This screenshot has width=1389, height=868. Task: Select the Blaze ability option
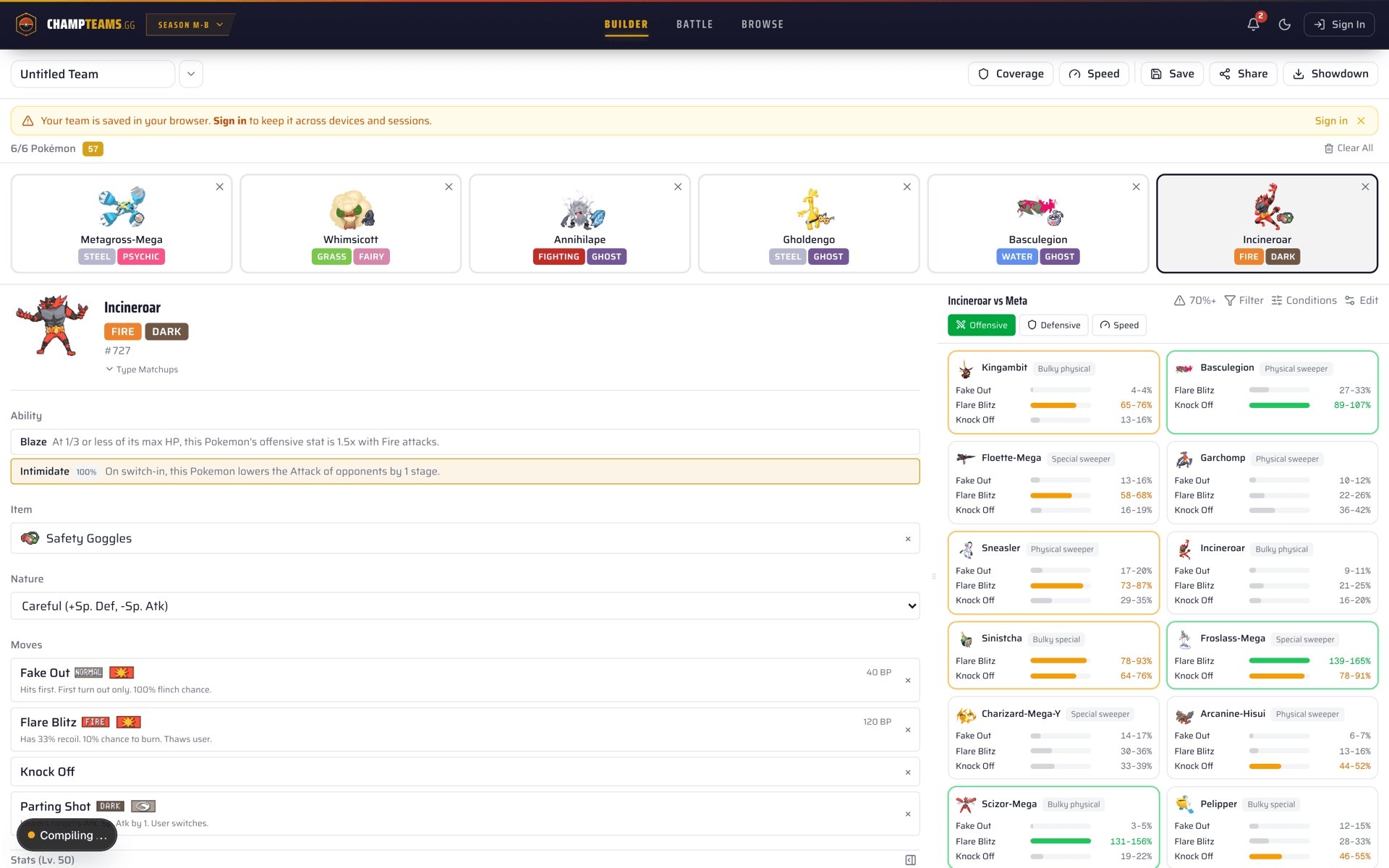point(465,442)
